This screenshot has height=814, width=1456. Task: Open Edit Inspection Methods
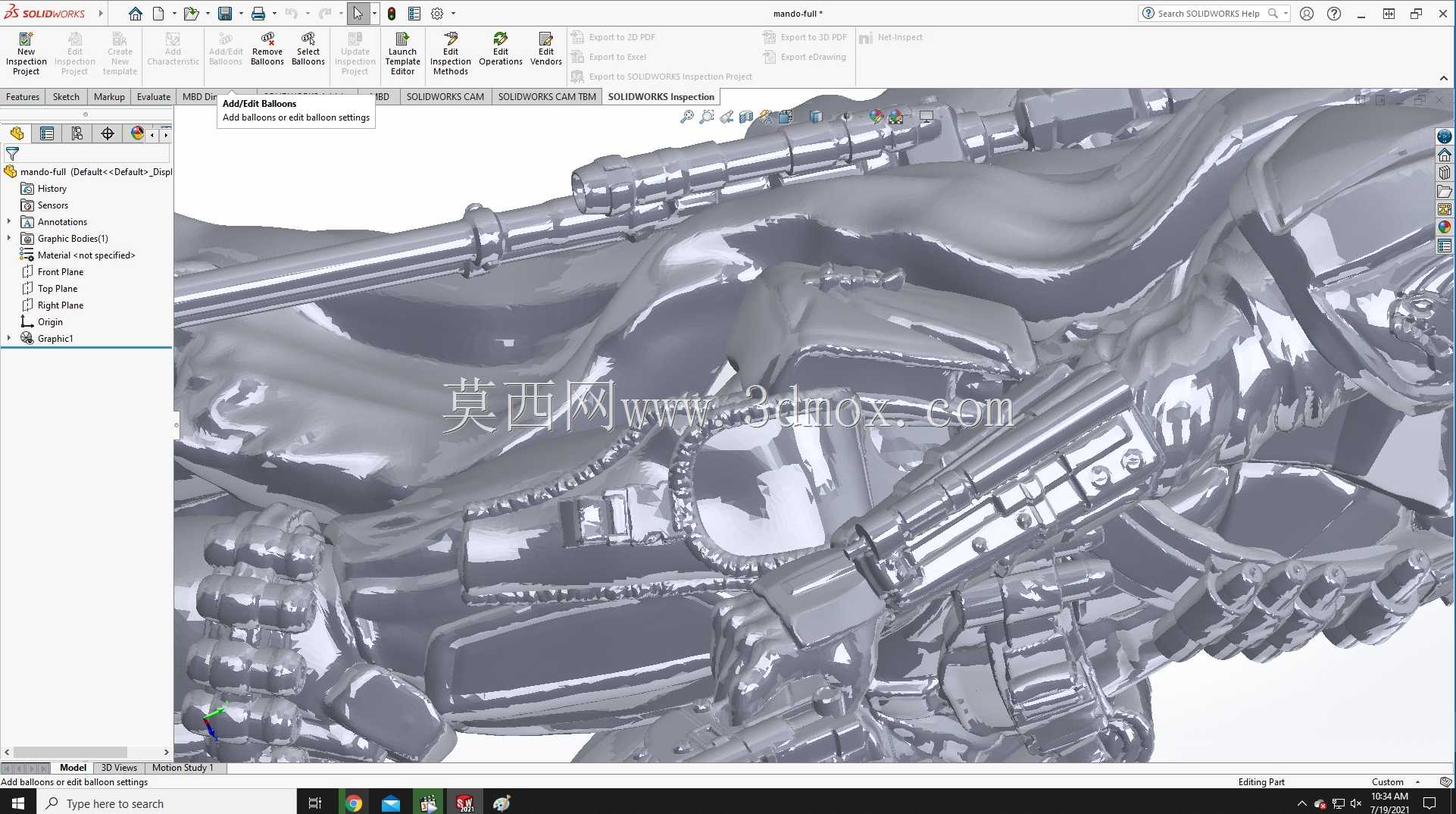[x=451, y=53]
